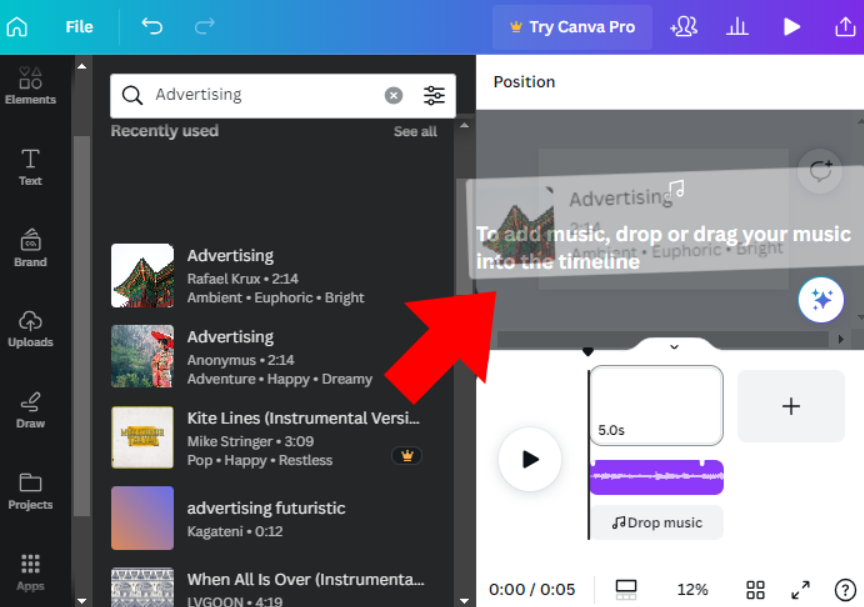Adjust the 12% zoom control
864x607 pixels.
(x=692, y=589)
